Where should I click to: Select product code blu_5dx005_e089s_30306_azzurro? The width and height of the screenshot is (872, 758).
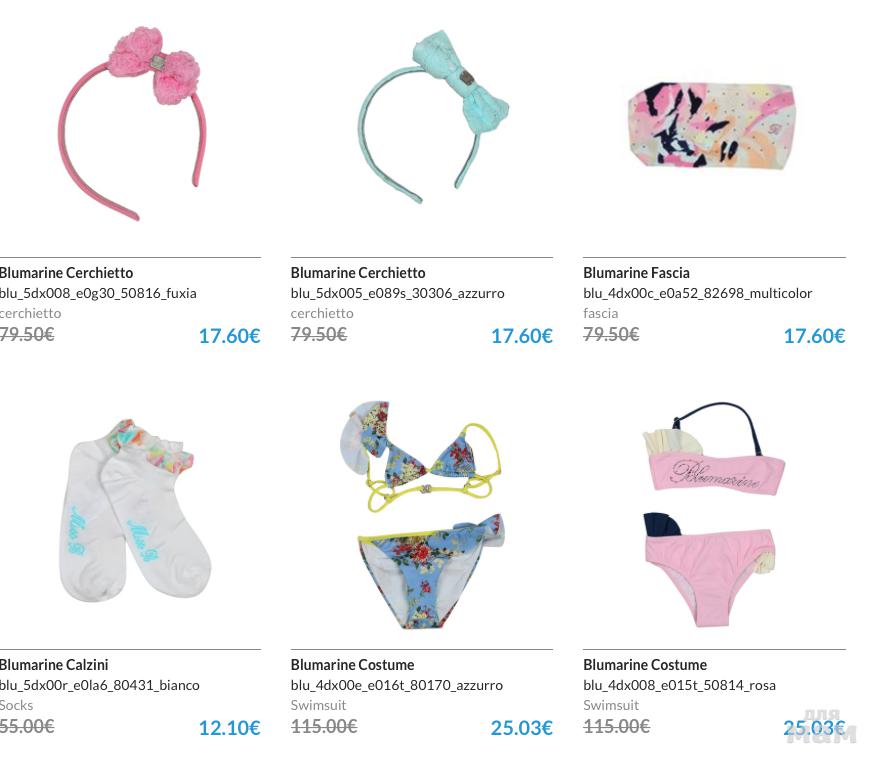pyautogui.click(x=397, y=293)
